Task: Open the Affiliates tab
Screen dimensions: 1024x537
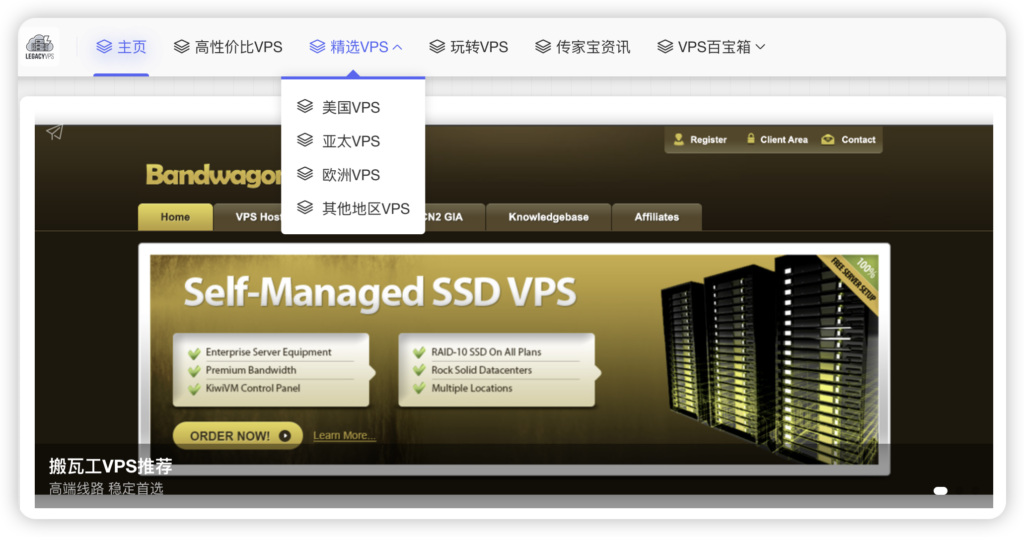Action: pyautogui.click(x=656, y=217)
